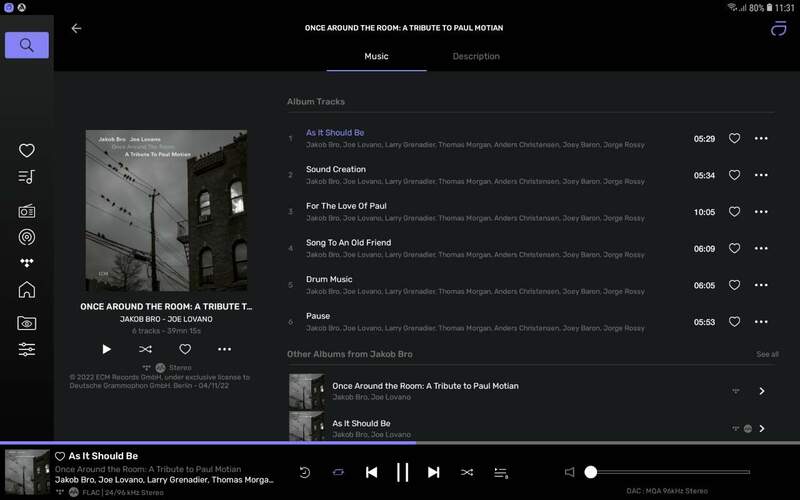800x500 pixels.
Task: Open Playlists icon in the sidebar
Action: [27, 177]
